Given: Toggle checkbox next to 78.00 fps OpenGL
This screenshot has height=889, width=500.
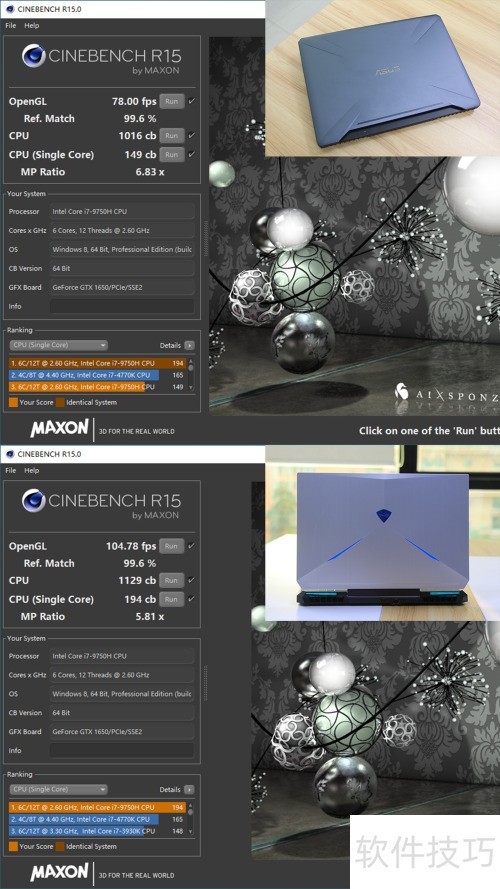Looking at the screenshot, I should (x=192, y=101).
